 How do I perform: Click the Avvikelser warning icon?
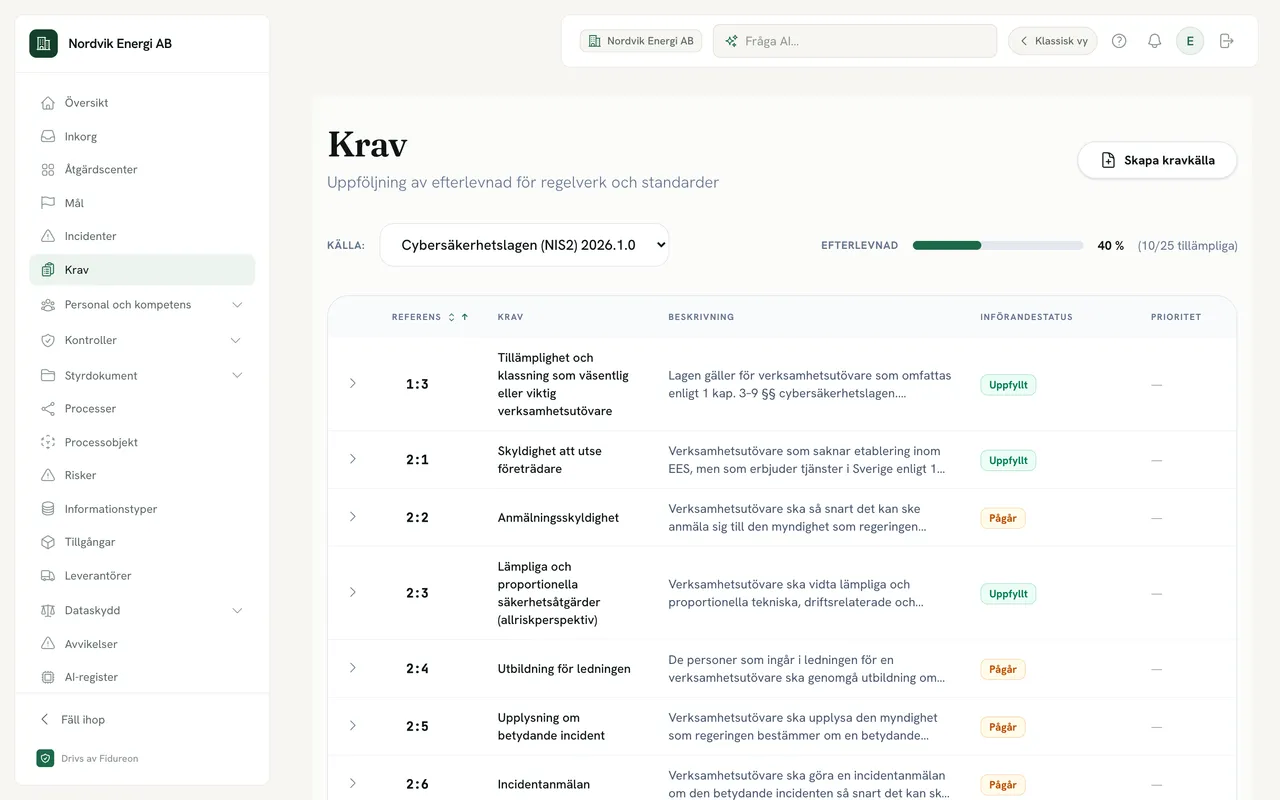click(47, 644)
